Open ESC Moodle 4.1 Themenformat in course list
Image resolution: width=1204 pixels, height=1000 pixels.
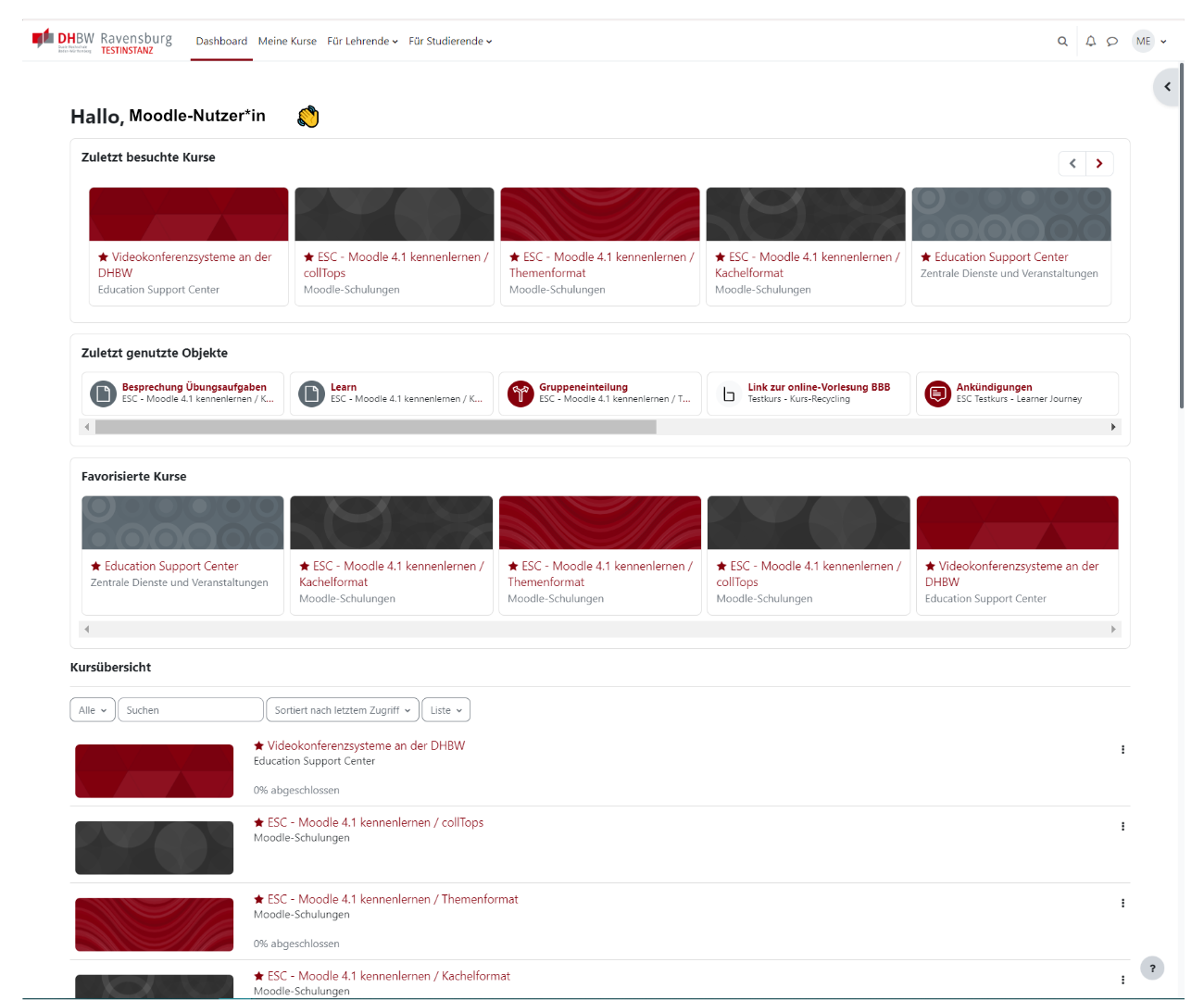[393, 899]
